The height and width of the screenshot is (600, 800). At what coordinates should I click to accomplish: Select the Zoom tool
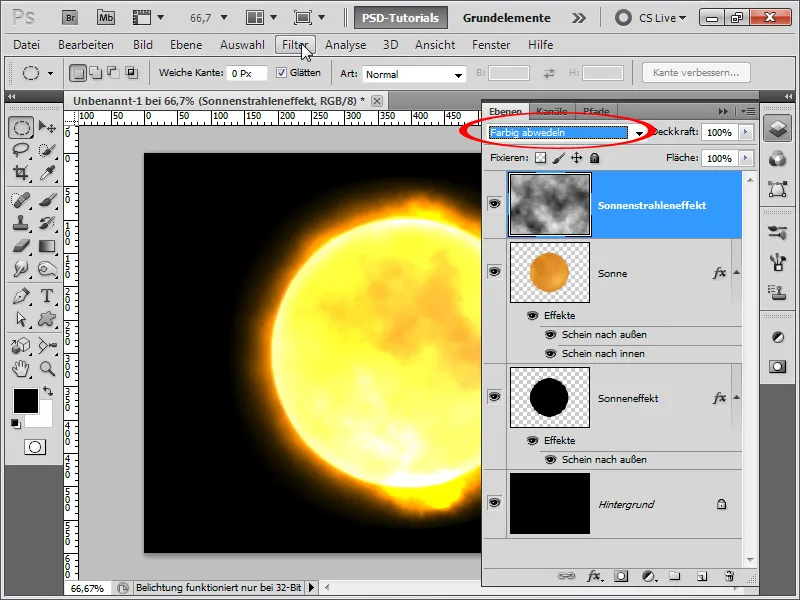pyautogui.click(x=47, y=368)
